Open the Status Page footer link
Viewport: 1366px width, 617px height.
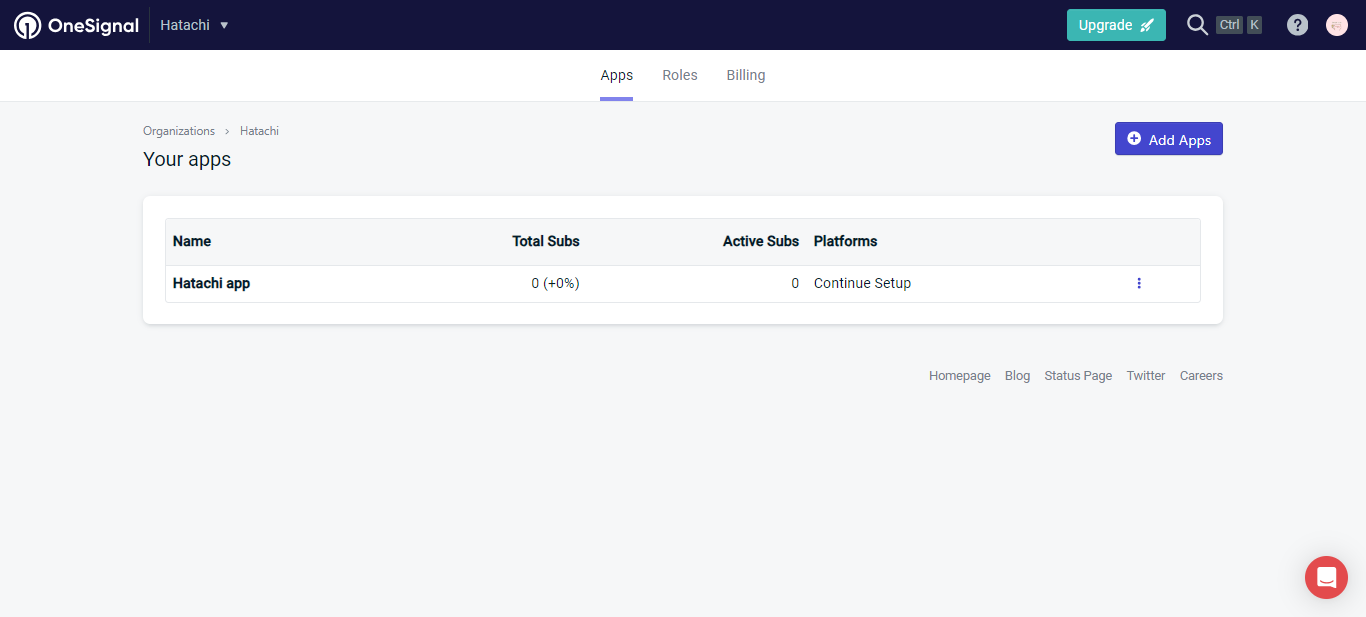tap(1078, 376)
